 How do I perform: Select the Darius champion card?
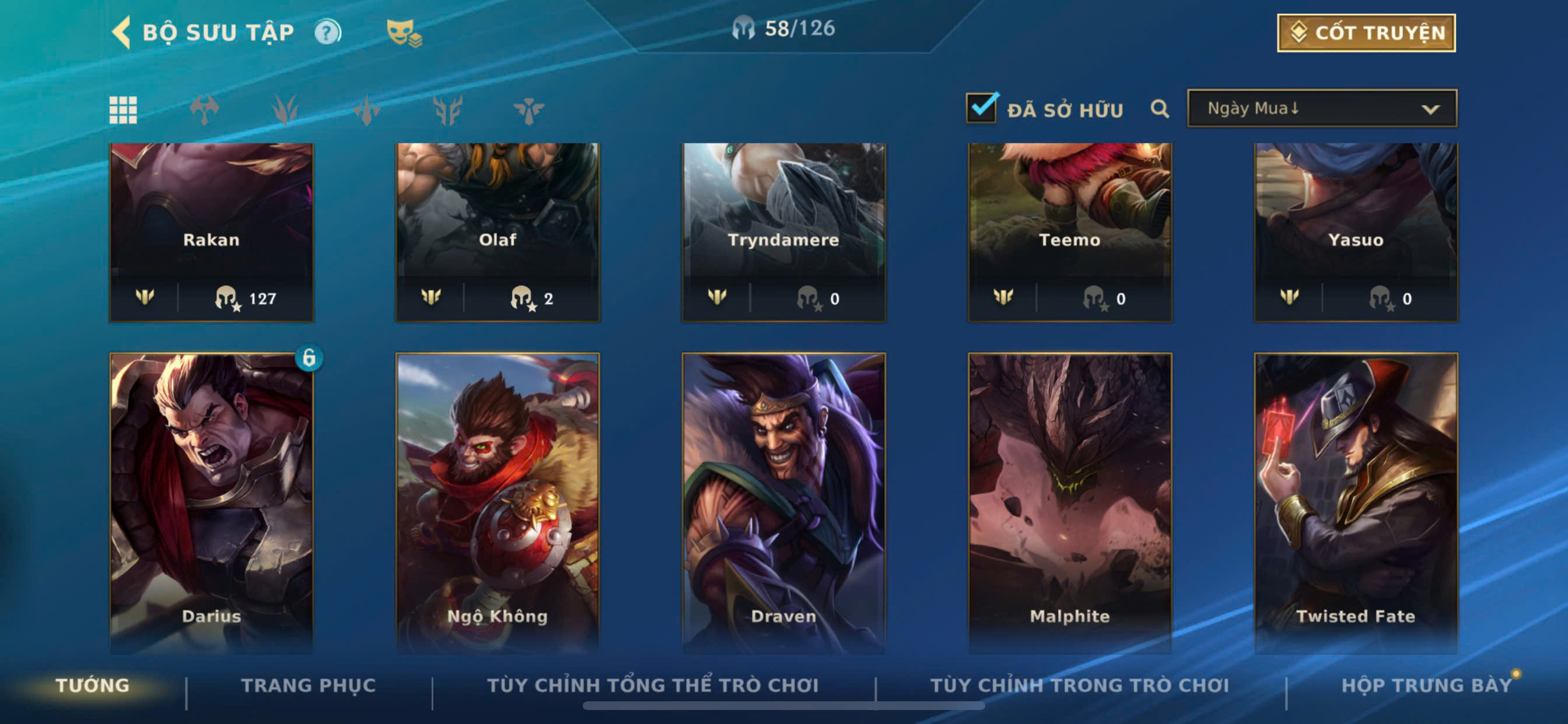tap(211, 504)
